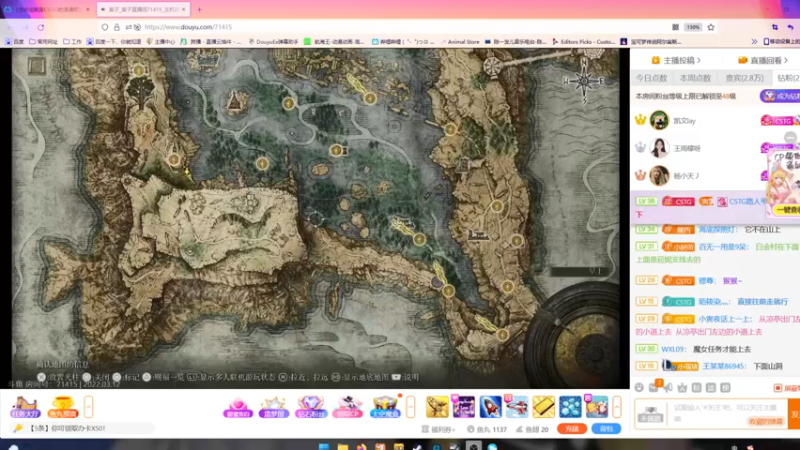800x450 pixels.
Task: Switch to the 贵宾(2.8万) tab
Action: (x=744, y=78)
